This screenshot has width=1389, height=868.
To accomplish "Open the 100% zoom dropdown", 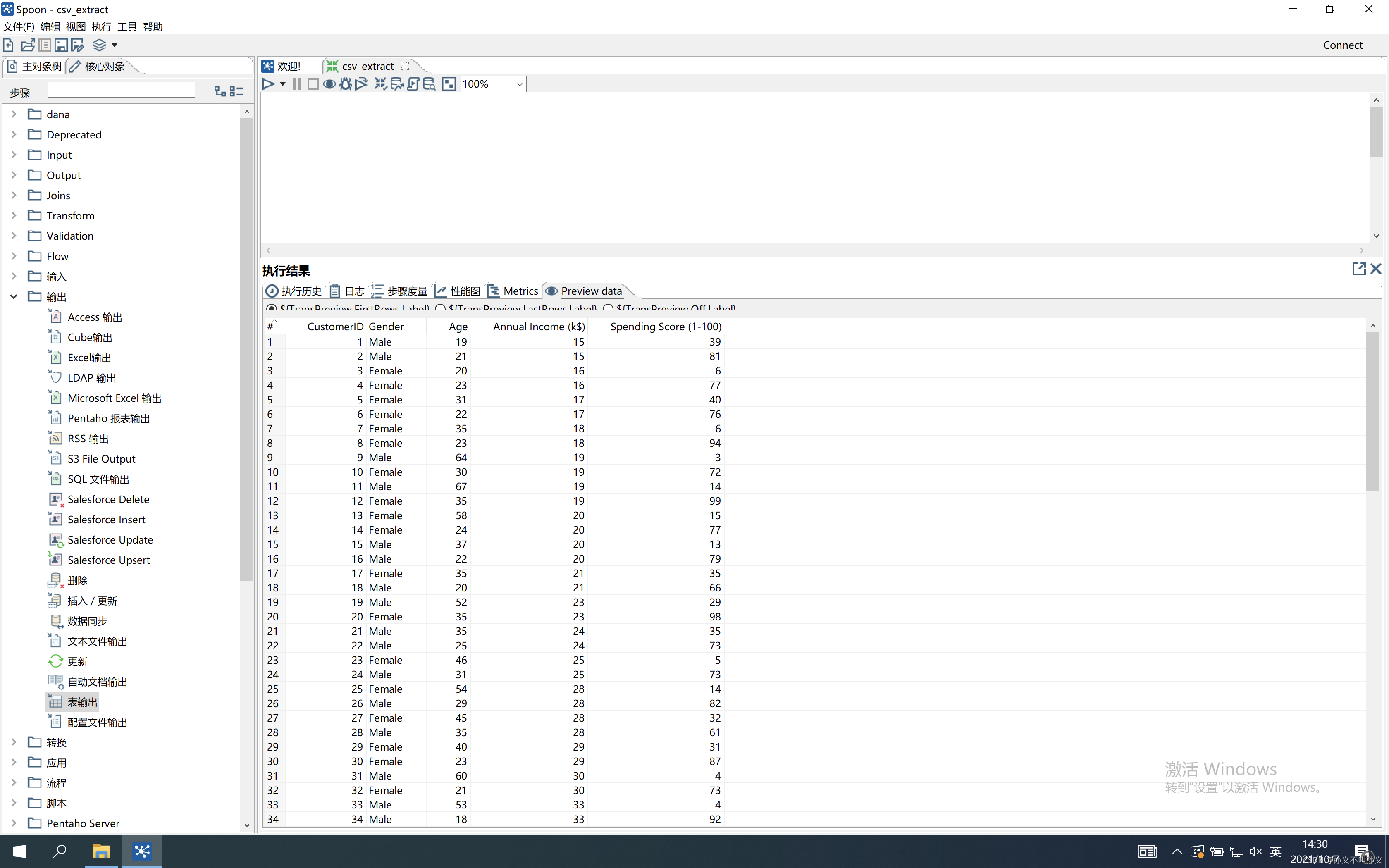I will [x=519, y=84].
